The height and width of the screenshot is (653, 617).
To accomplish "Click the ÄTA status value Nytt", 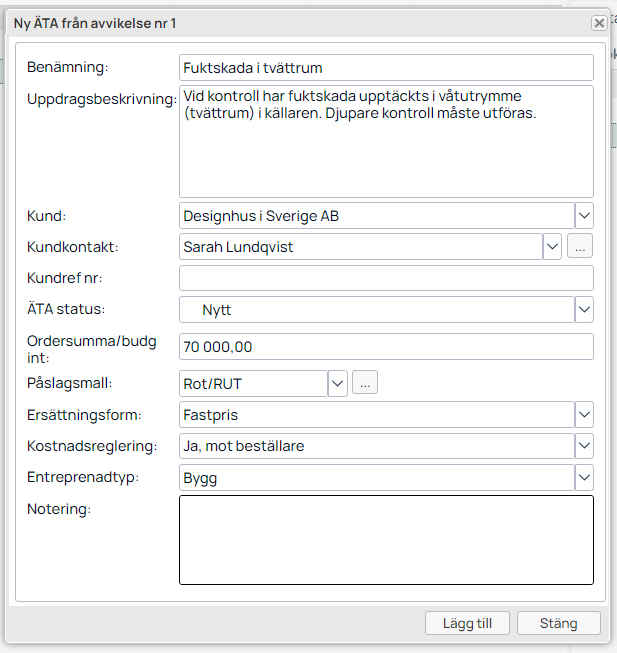I will (377, 309).
